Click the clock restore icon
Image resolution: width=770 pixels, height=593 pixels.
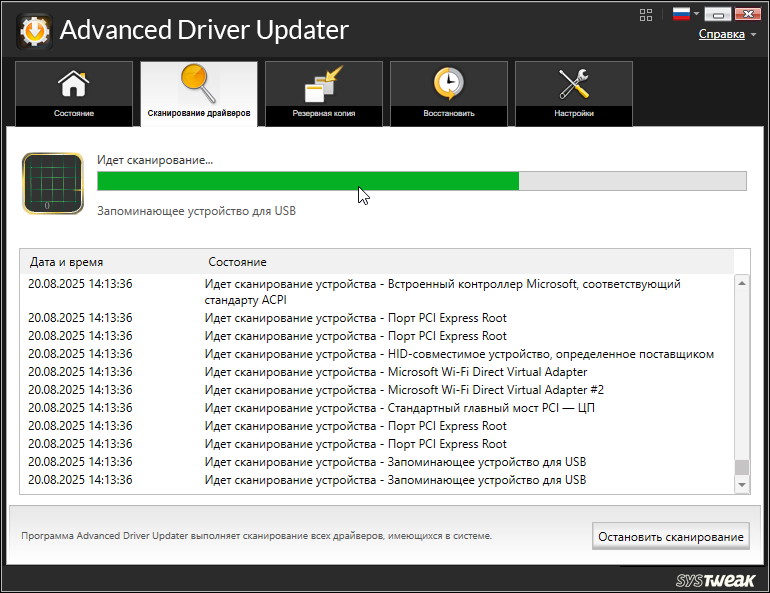coord(448,83)
